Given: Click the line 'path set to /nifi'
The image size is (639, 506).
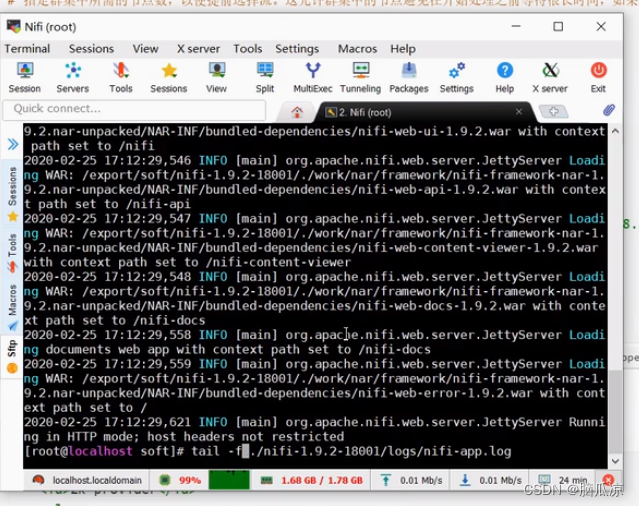Looking at the screenshot, I should [93, 146].
